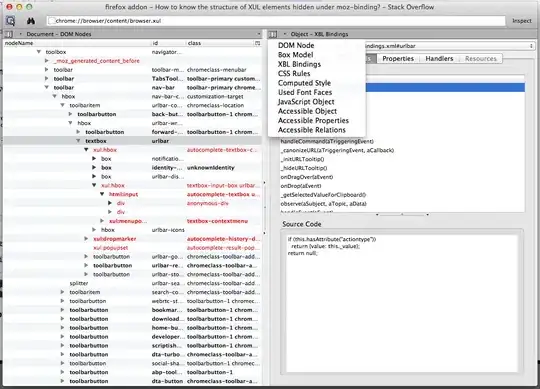Click the binoculars find icon
540x389 pixels.
point(31,21)
